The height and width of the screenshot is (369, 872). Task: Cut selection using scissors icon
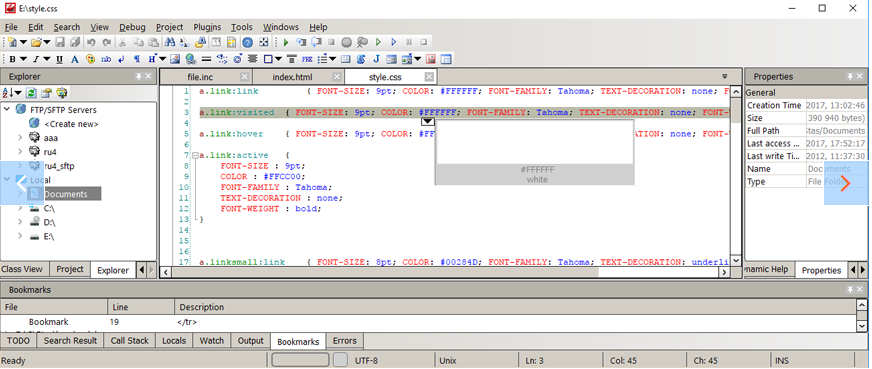(123, 42)
